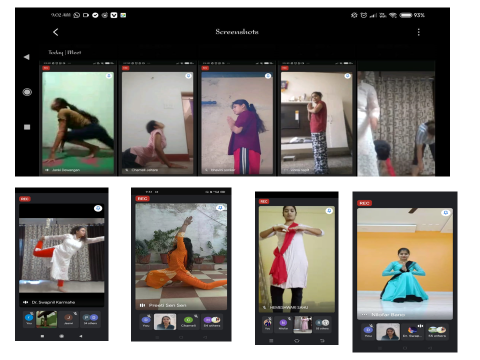This screenshot has width=480, height=360.
Task: Click the REC indicator above Preeti Sen's video
Action: click(x=142, y=199)
